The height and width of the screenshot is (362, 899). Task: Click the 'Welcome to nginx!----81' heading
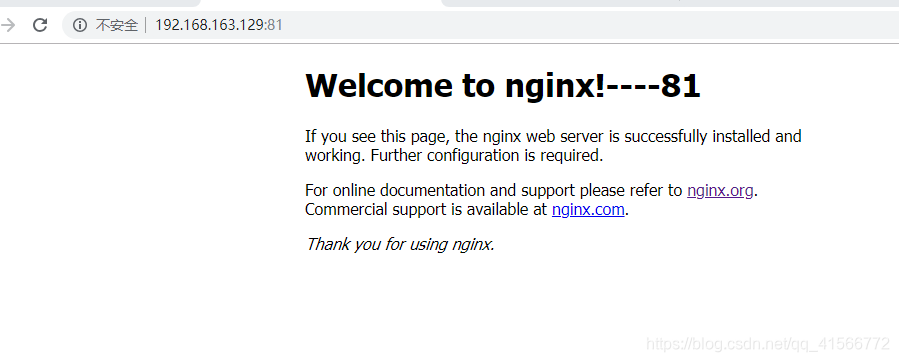tap(503, 85)
